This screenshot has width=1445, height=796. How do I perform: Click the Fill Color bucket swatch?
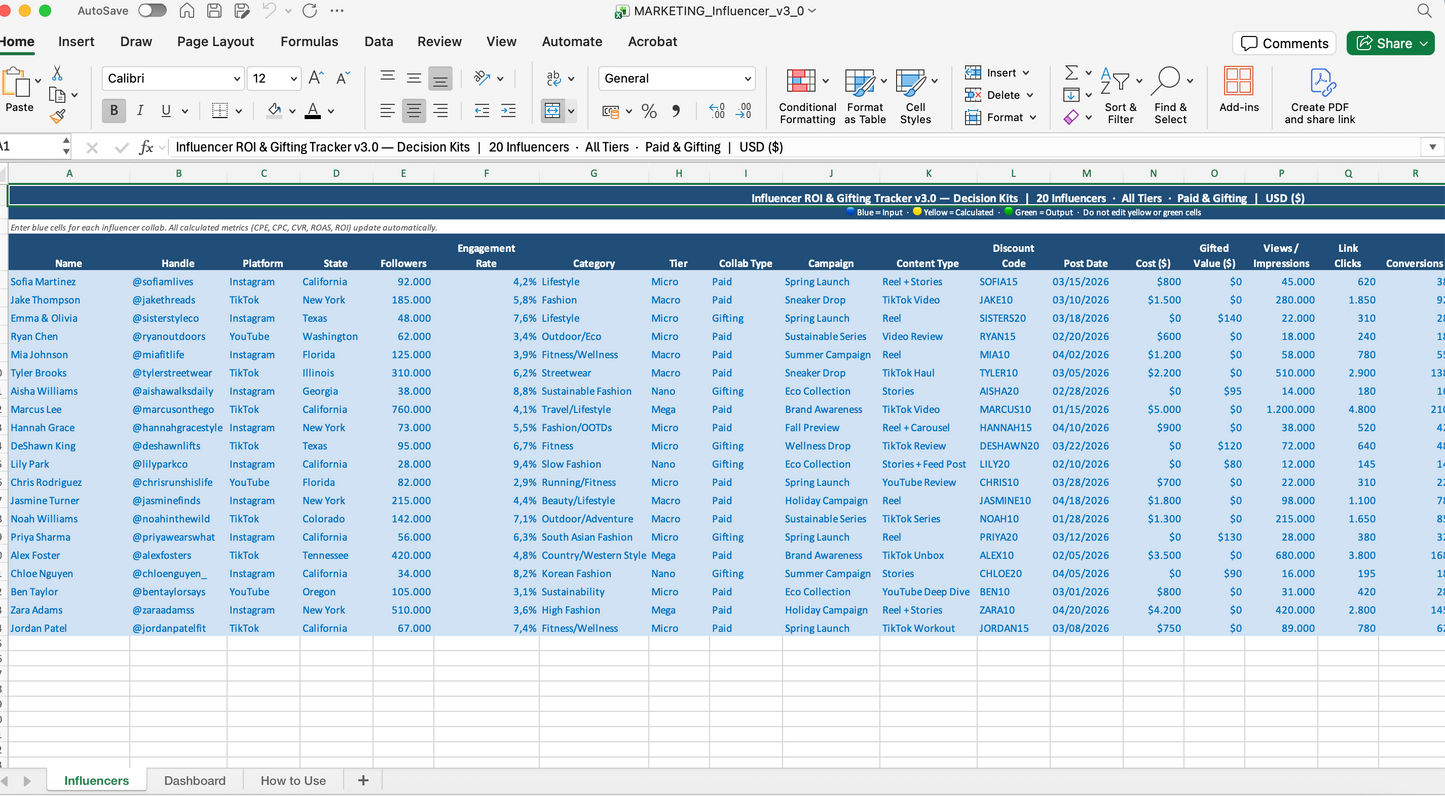274,111
